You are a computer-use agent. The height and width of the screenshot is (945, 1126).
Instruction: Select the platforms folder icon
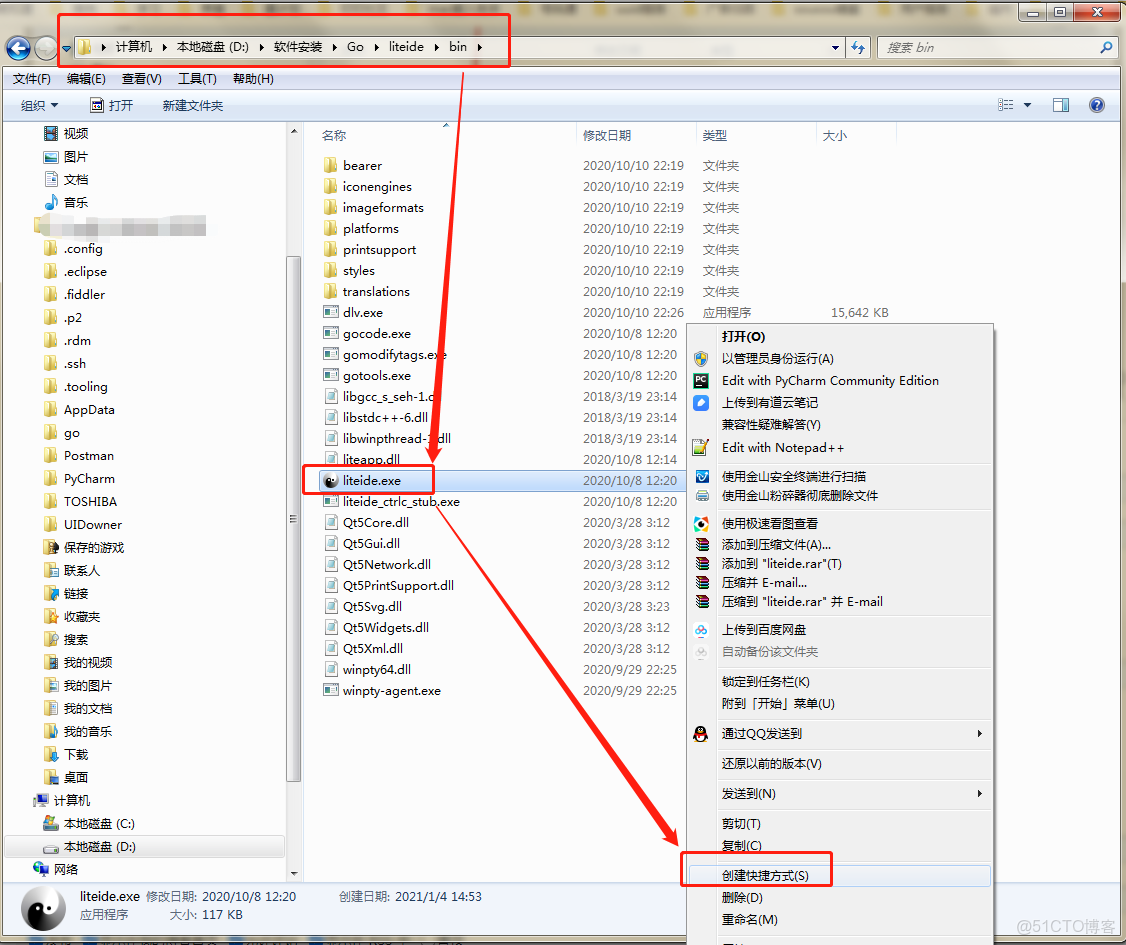330,228
